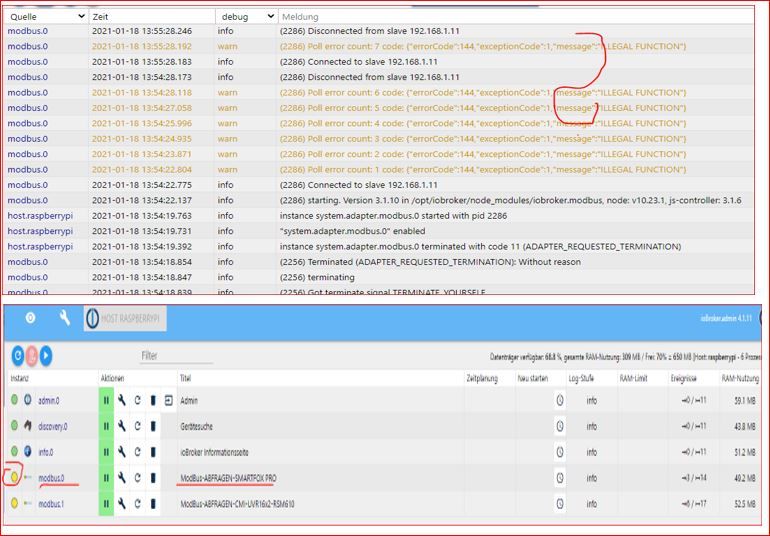Open admin.0 web link icon
770x536 pixels.
(x=168, y=400)
